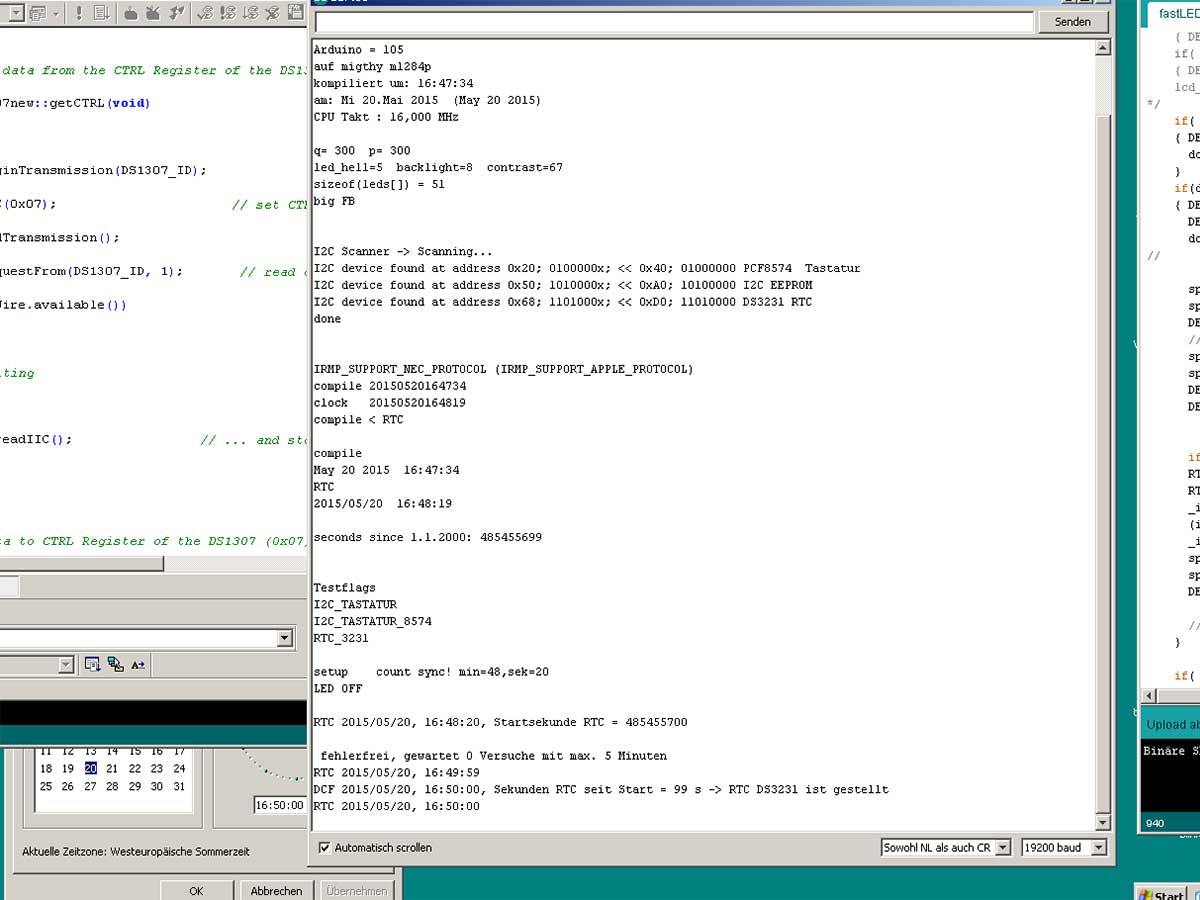Viewport: 1200px width, 900px height.
Task: Click the 'Wire.available())' code line in the editor
Action: pos(64,305)
